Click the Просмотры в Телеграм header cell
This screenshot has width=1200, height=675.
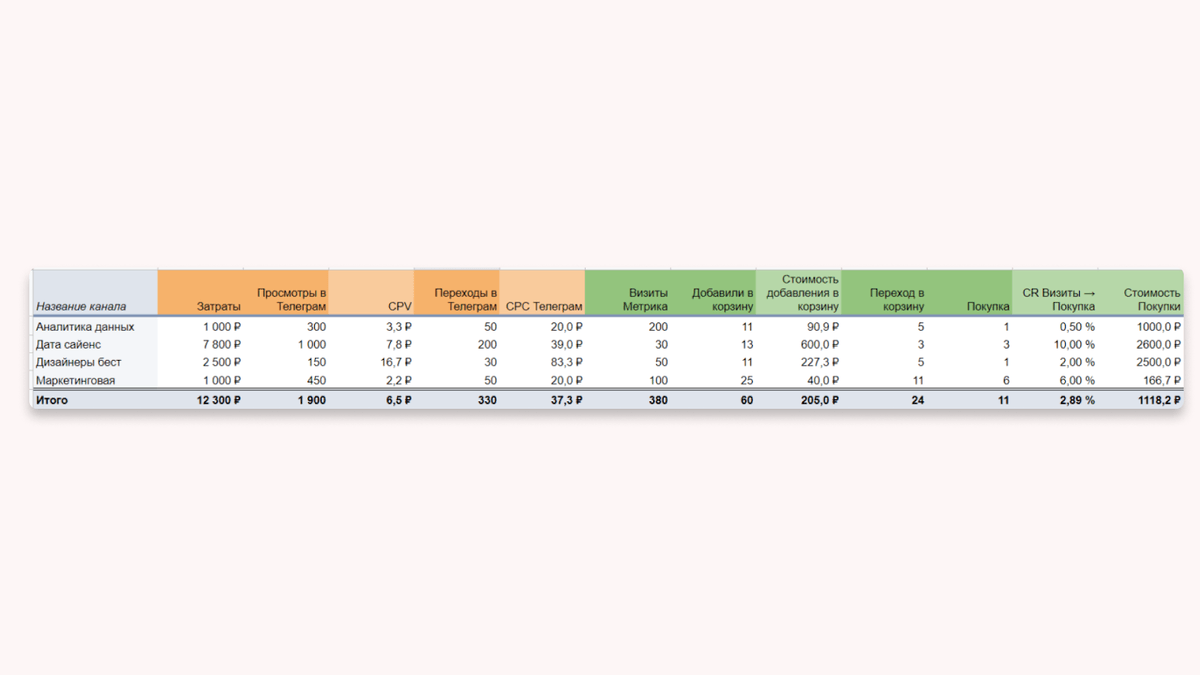[x=286, y=292]
